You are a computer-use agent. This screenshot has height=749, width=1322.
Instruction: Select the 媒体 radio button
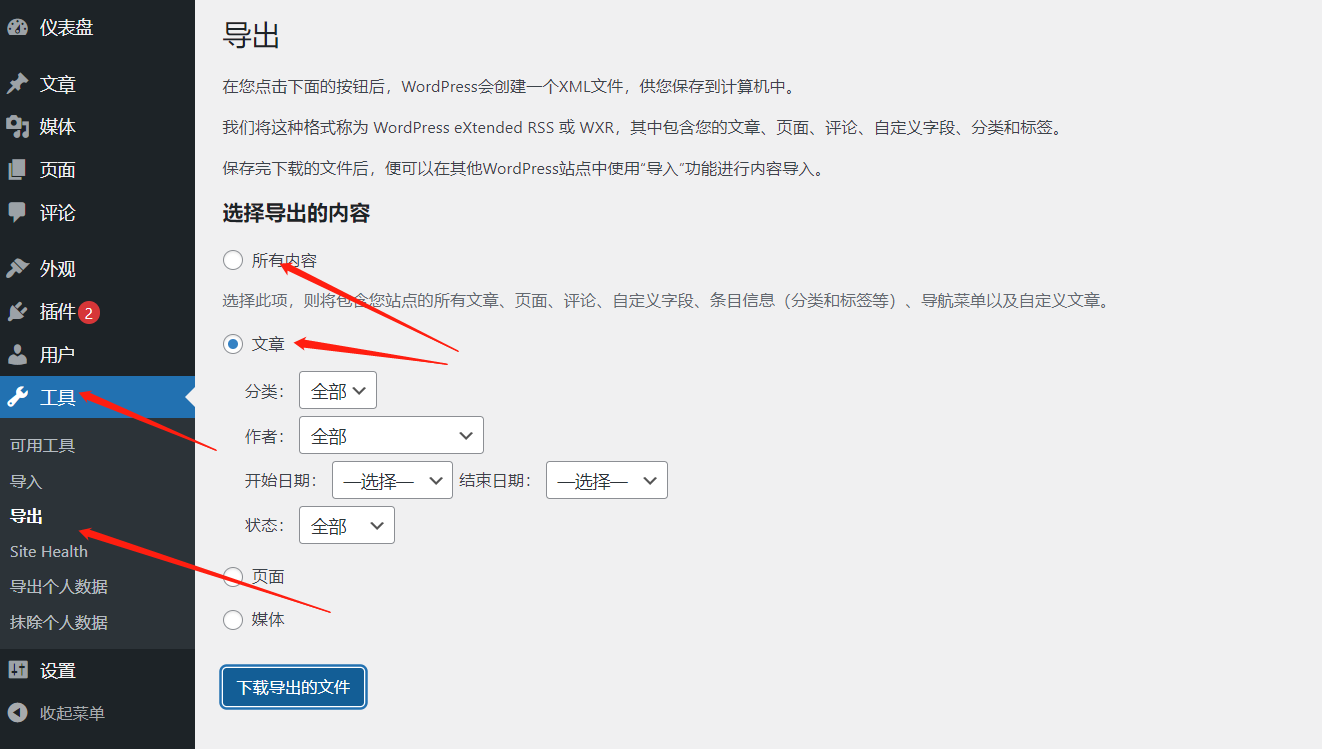[x=233, y=620]
